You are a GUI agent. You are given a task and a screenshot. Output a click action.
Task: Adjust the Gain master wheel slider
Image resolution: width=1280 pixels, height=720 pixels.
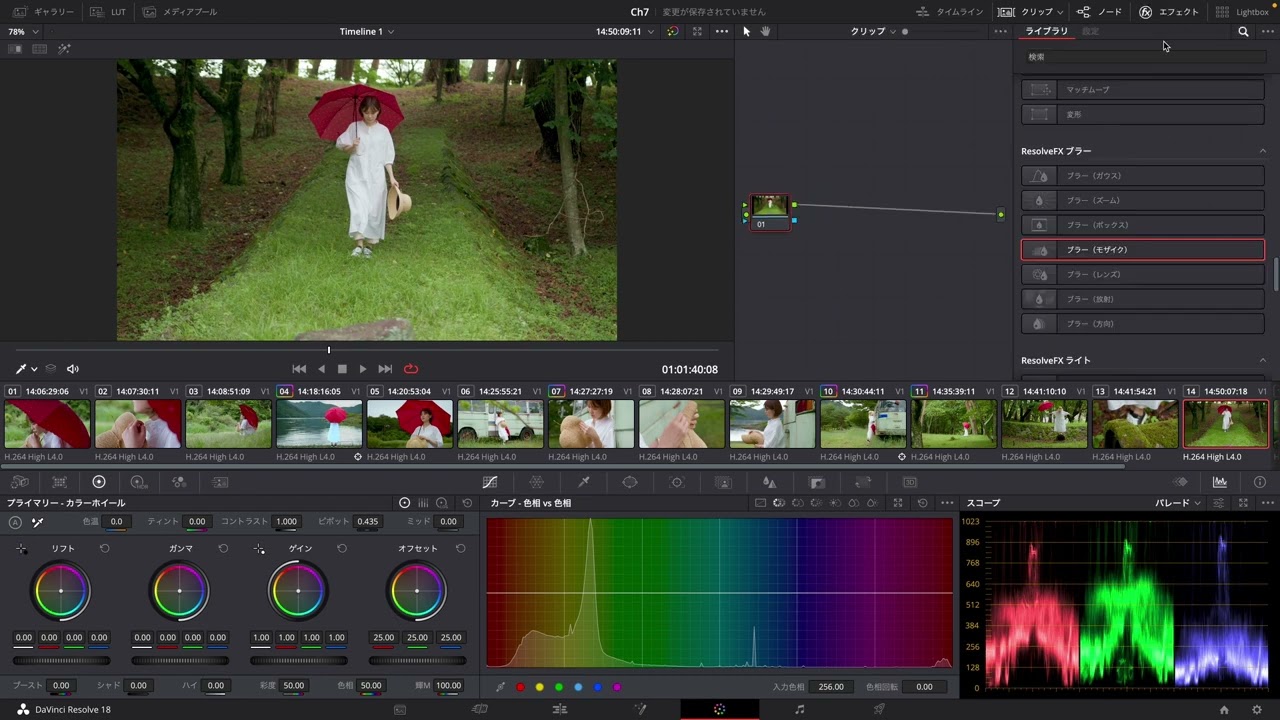299,661
